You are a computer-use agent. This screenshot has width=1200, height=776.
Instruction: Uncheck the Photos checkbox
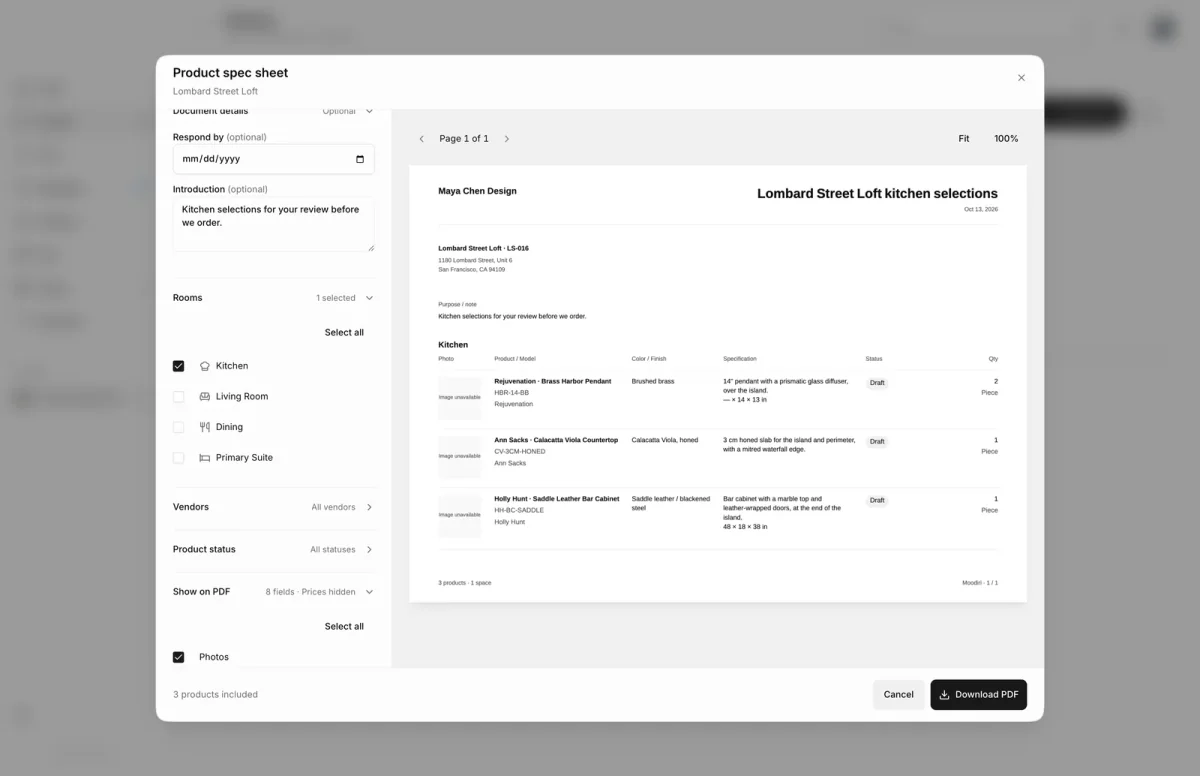tap(179, 657)
